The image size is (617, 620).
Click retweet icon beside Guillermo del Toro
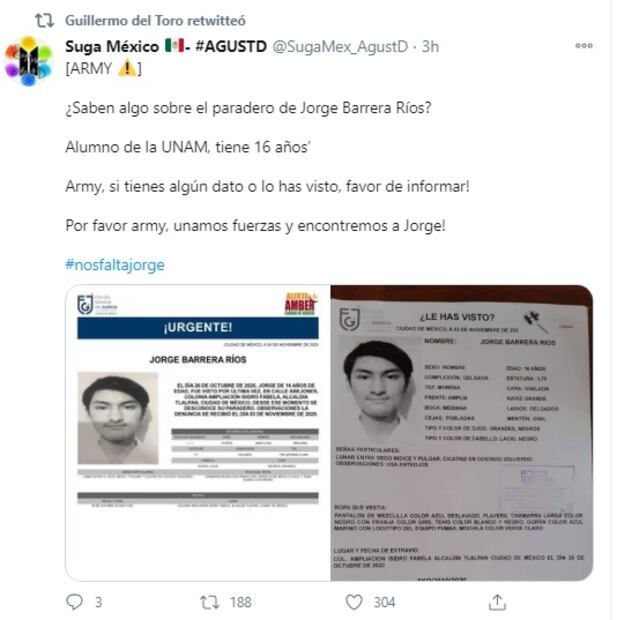coord(44,21)
